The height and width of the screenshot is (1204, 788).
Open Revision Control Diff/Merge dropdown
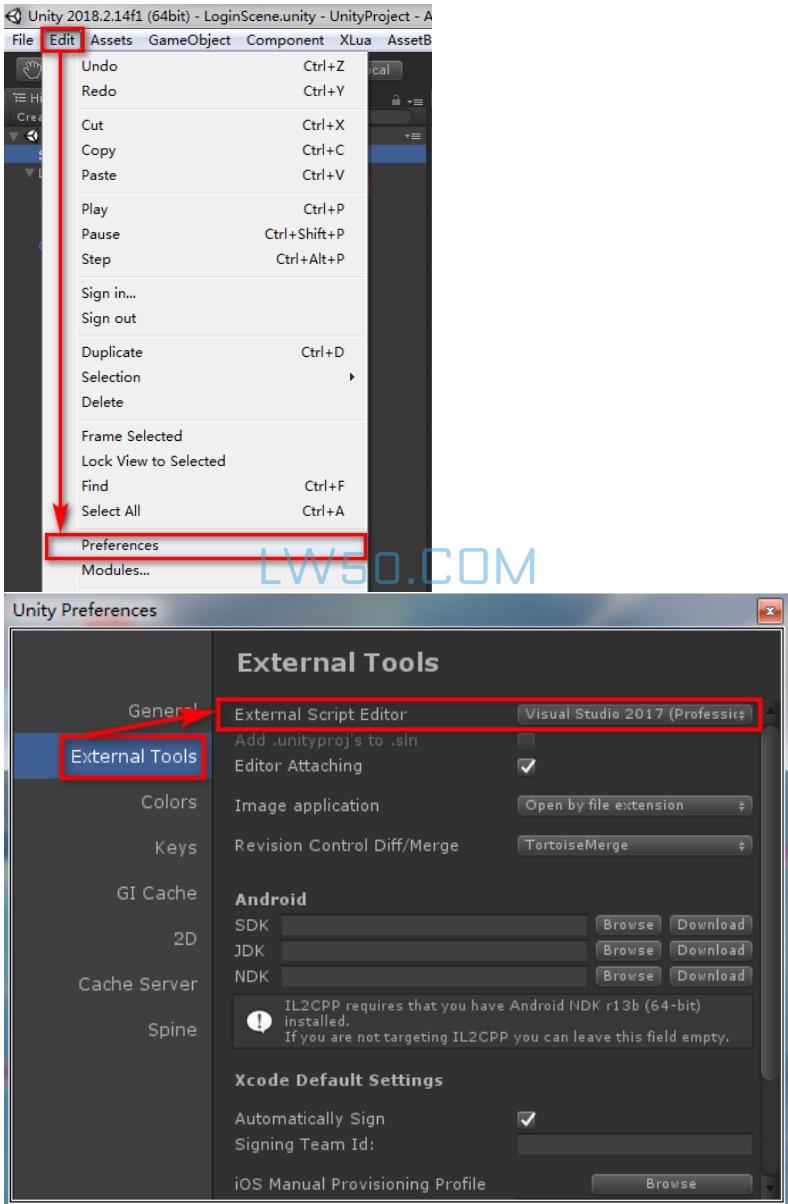[635, 845]
